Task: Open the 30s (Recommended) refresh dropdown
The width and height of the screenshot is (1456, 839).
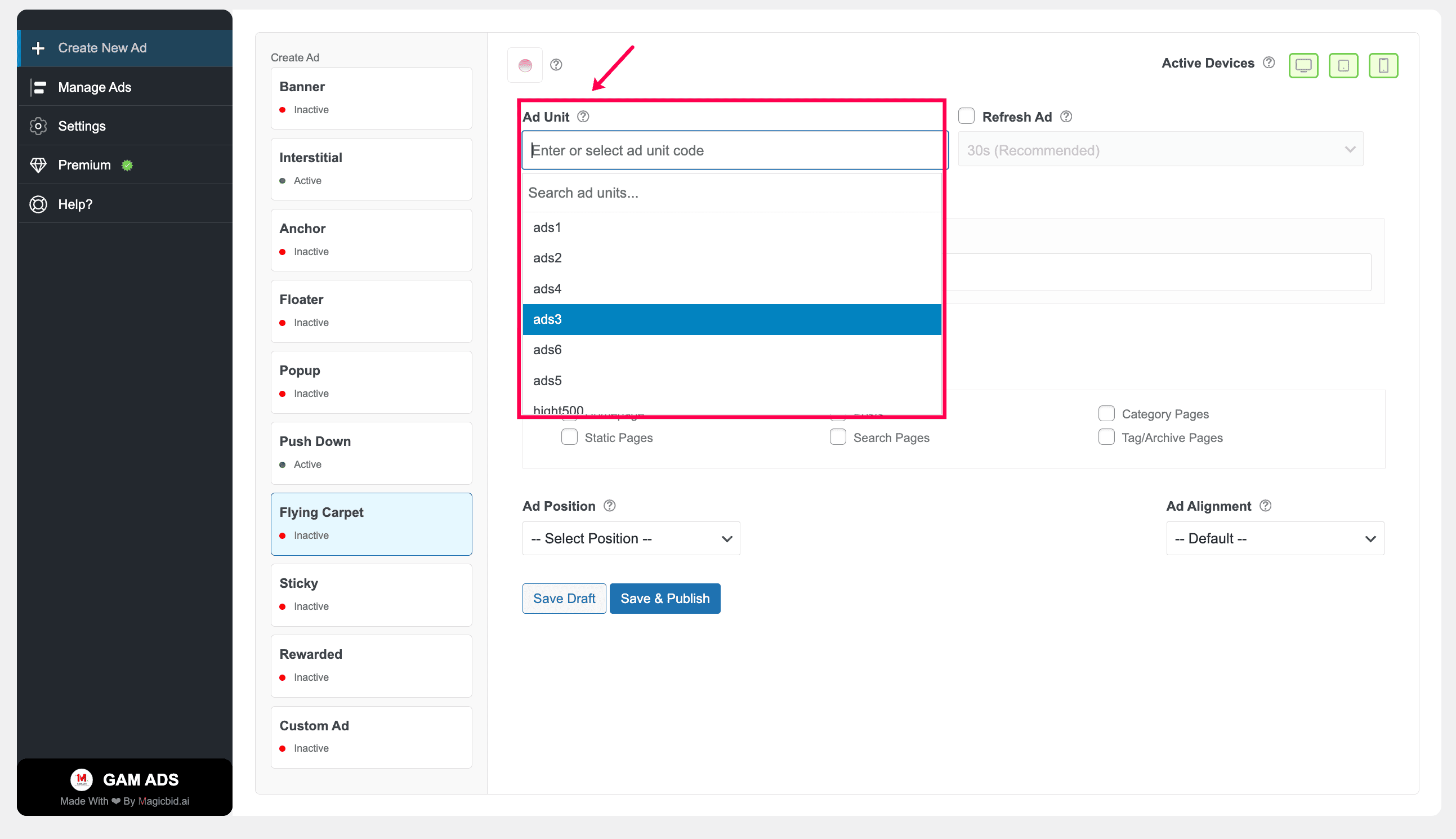Action: (1160, 150)
